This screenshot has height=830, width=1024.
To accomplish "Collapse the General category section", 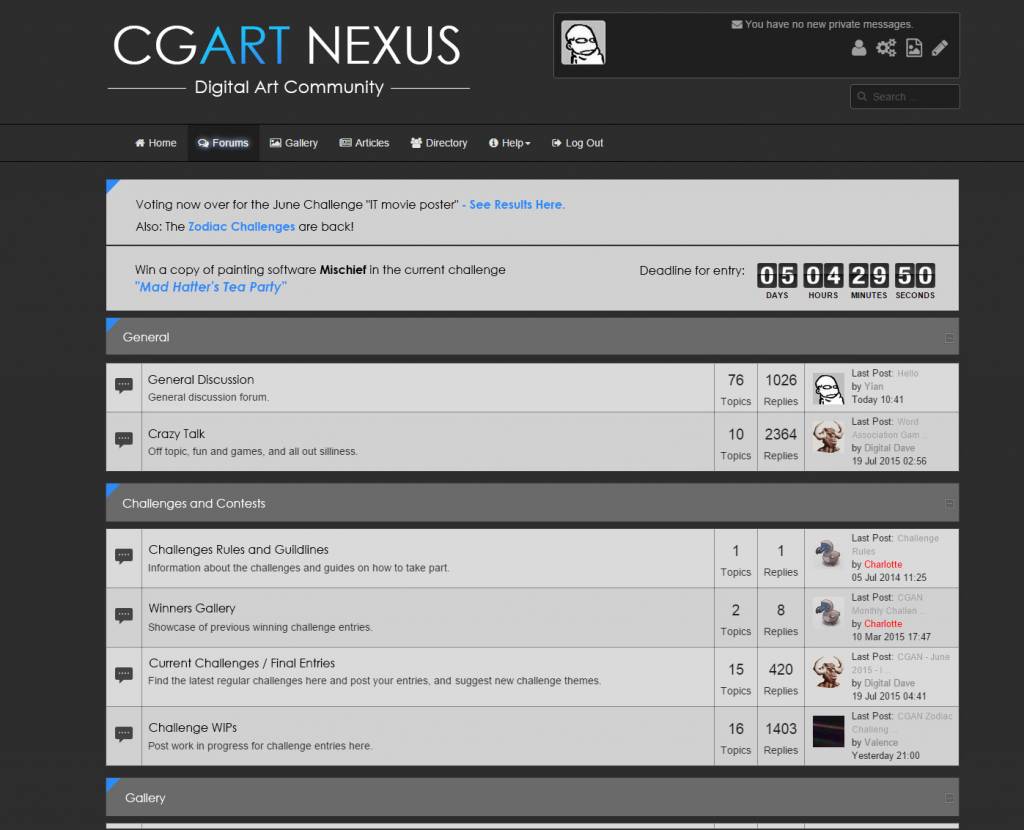I will [949, 338].
